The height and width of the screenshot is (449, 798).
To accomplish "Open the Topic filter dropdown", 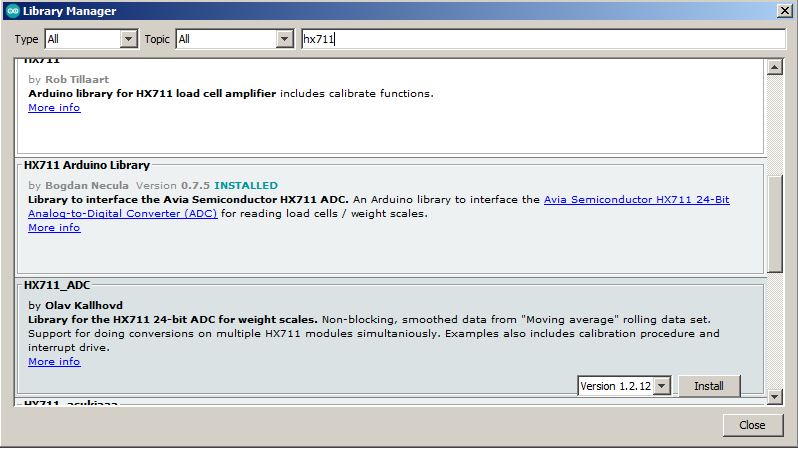I will (235, 39).
